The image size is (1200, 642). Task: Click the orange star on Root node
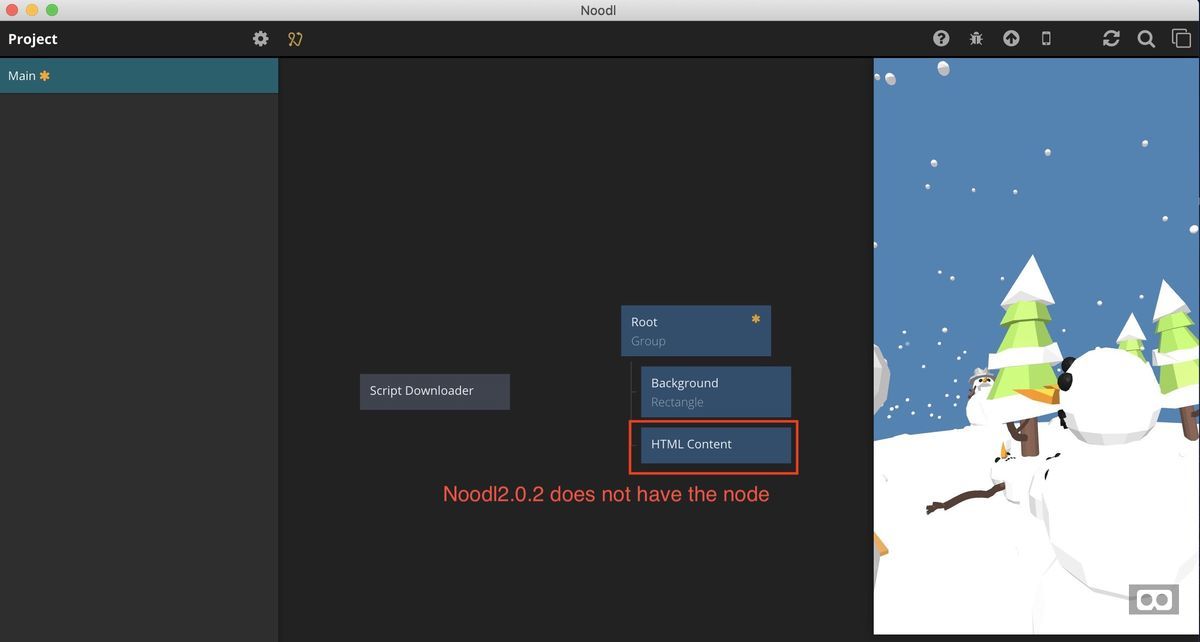756,319
